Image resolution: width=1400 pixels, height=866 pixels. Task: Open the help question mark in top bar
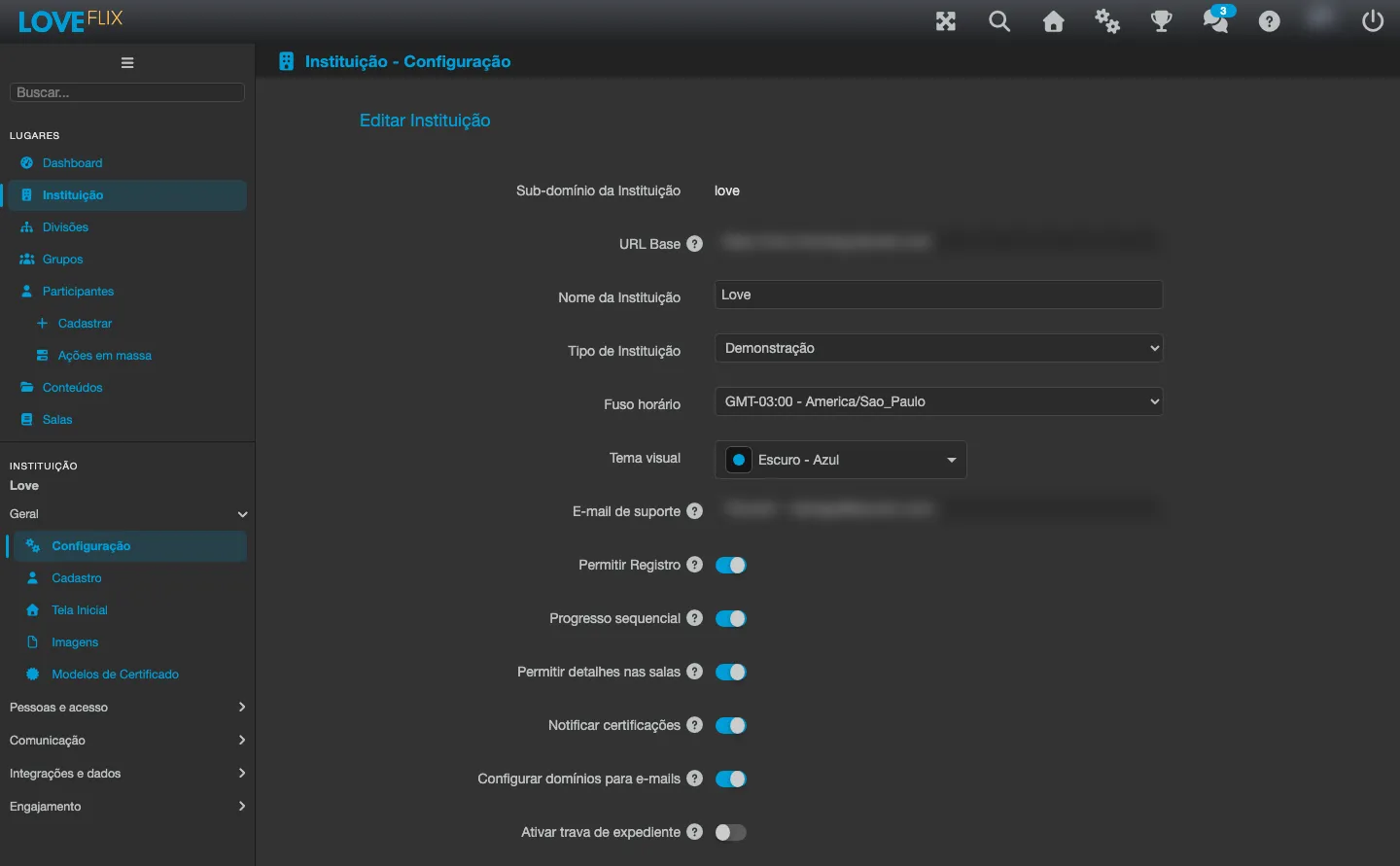point(1270,21)
